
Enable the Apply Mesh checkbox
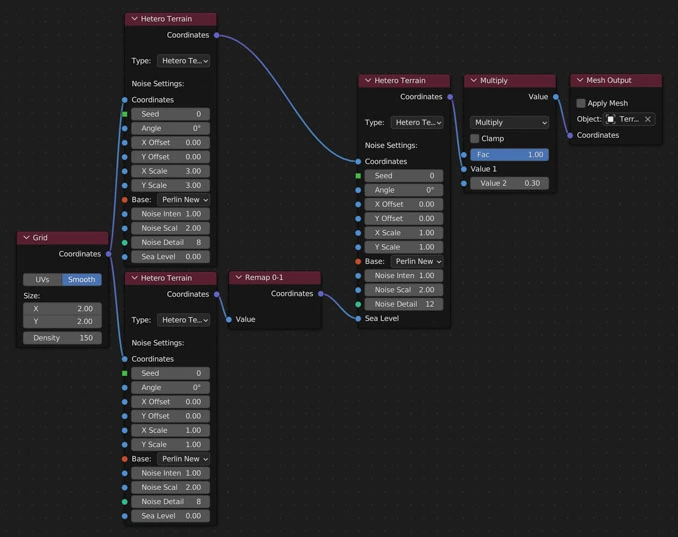[581, 103]
